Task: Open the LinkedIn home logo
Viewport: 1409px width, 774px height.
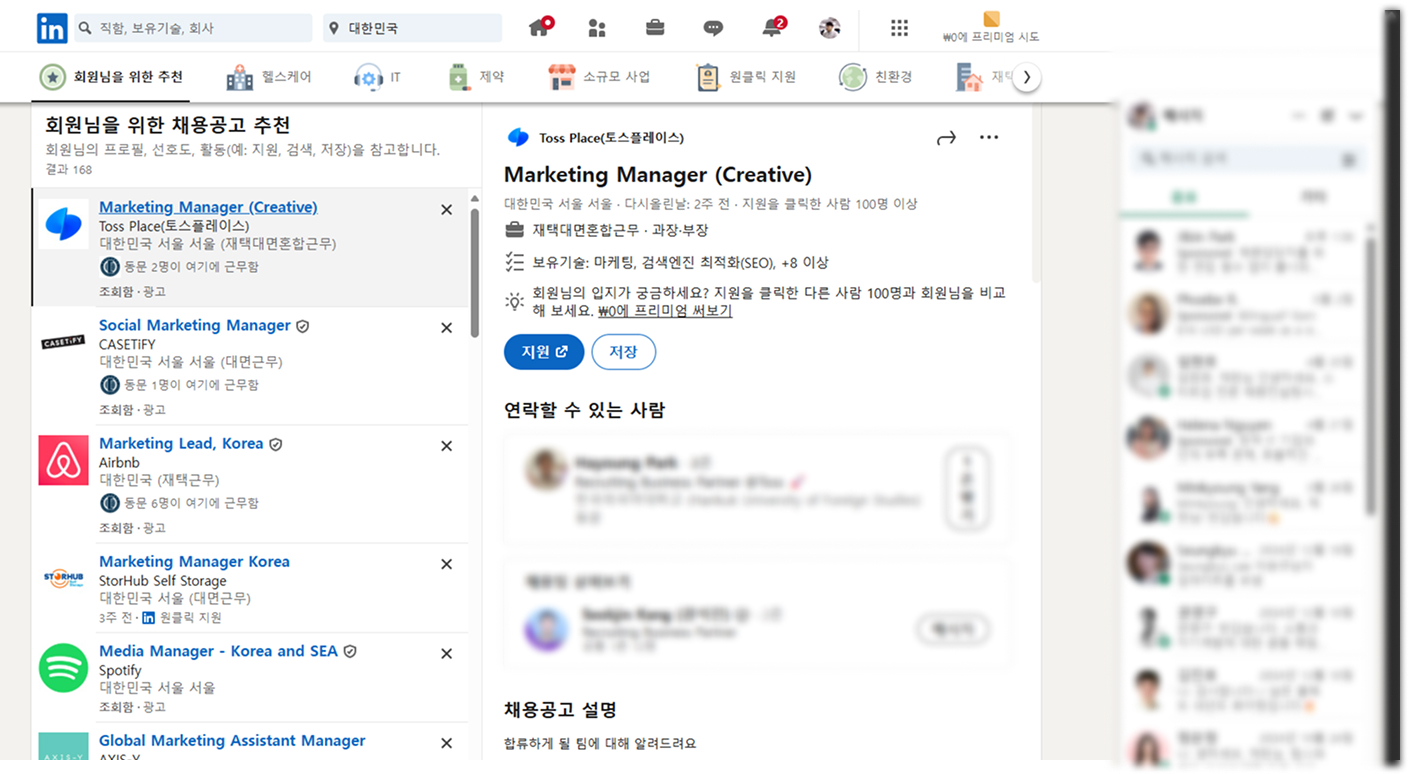Action: click(x=52, y=28)
